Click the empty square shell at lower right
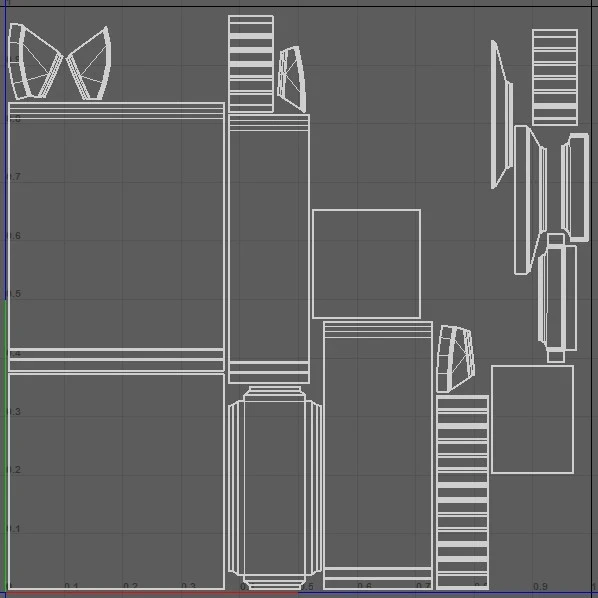The height and width of the screenshot is (598, 598). (532, 419)
